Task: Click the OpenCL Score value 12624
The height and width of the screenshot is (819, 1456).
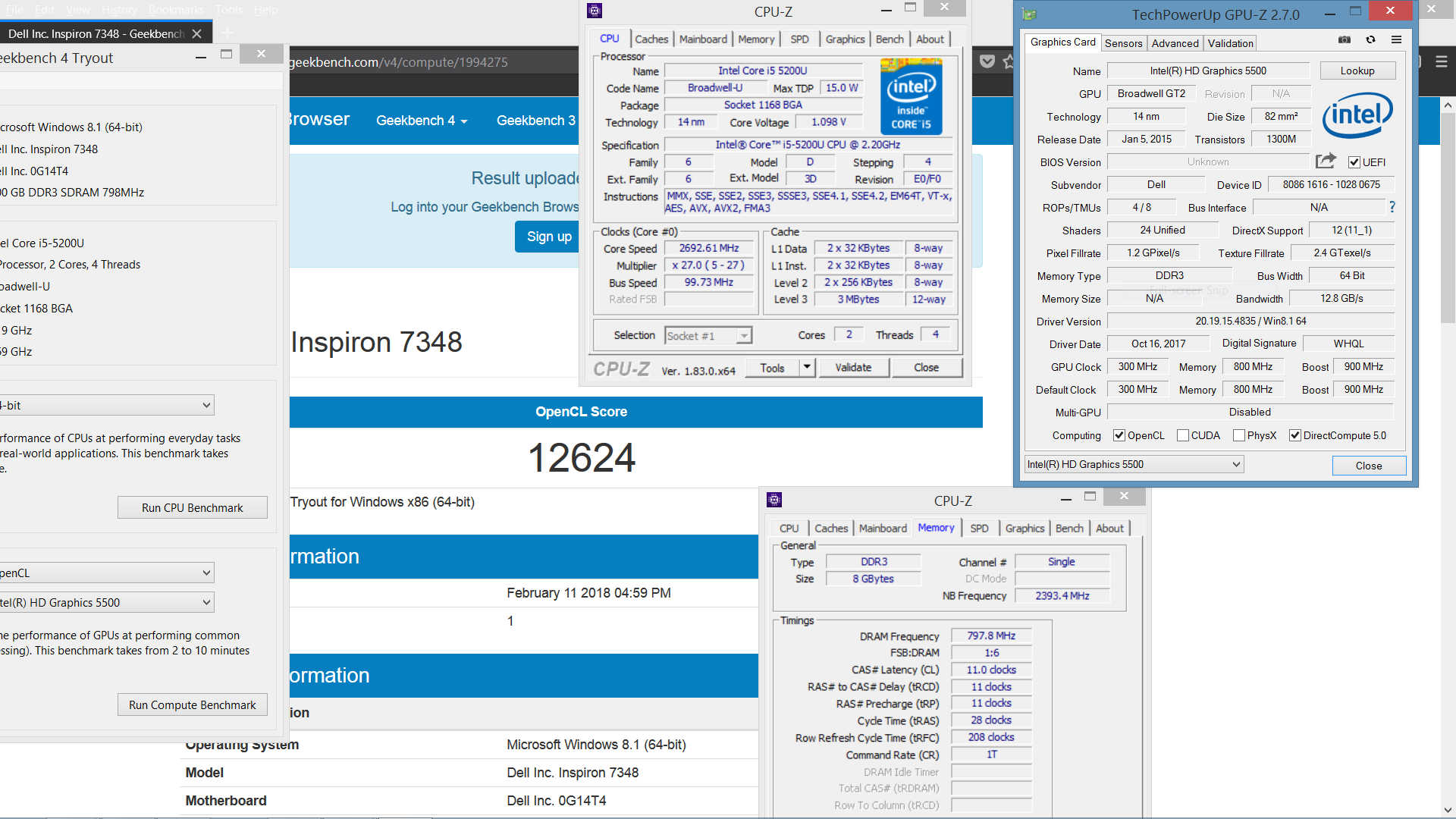Action: 582,458
